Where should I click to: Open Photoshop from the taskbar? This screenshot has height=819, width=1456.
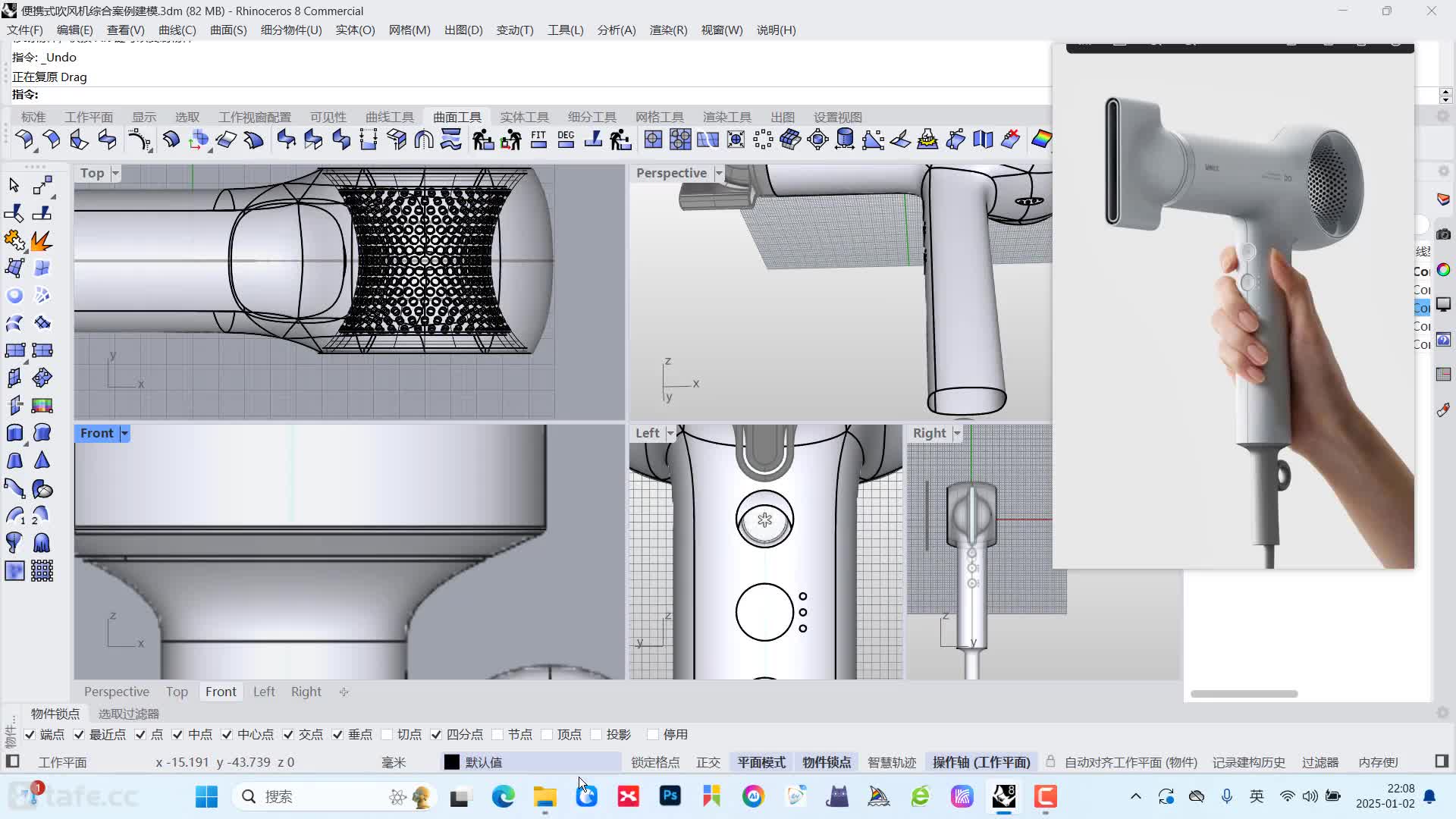[670, 796]
